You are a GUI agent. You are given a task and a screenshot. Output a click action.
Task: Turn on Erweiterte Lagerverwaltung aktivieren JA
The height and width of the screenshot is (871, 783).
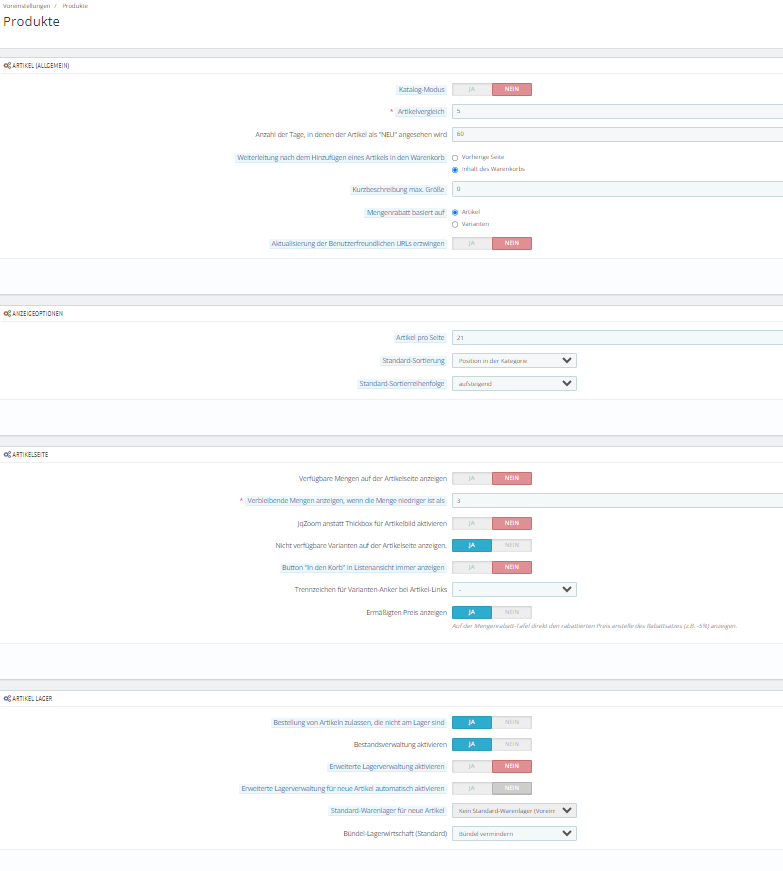472,767
